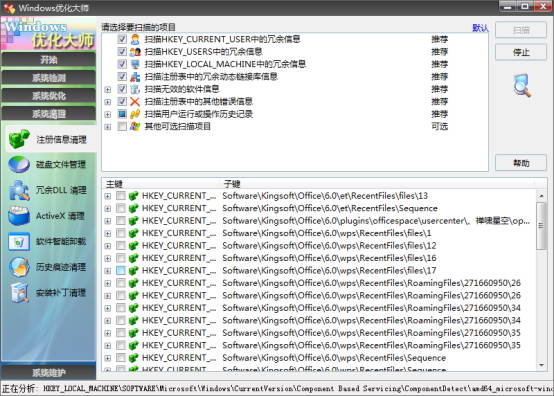Uncheck 扫描HKEY_LOCAL_MACHINE中的冗余信息
Screen dimensions: 554x396
click(x=122, y=64)
